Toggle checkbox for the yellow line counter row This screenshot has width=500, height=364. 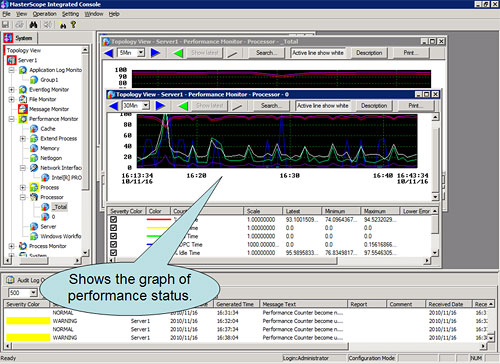(113, 228)
